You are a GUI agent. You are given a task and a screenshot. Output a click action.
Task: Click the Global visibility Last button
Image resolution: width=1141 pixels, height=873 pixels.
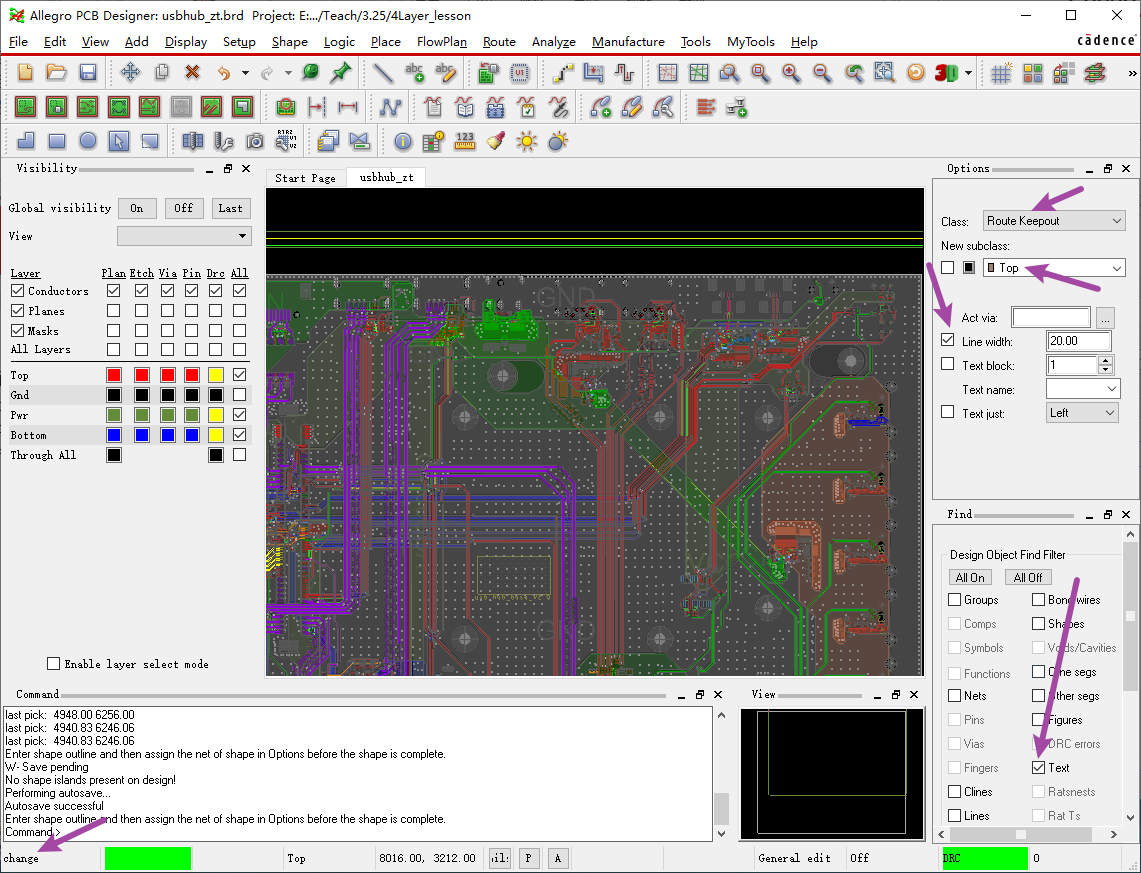click(231, 208)
